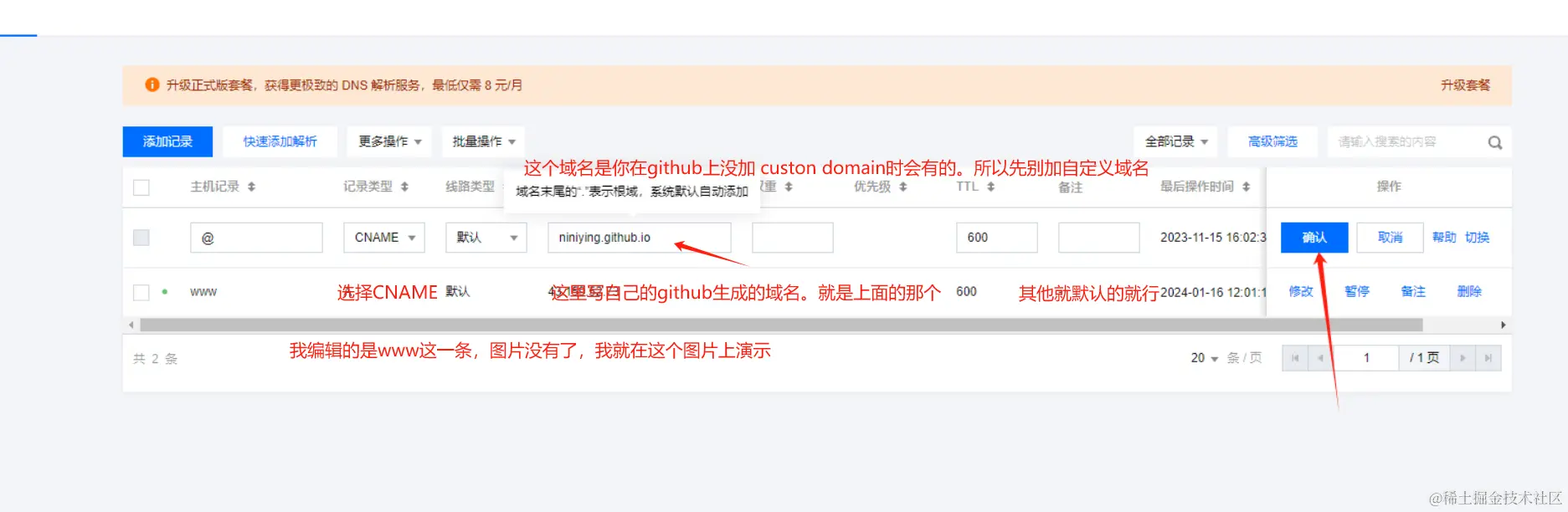Open the 默认 line type dropdown
1568x512 pixels.
[x=486, y=238]
